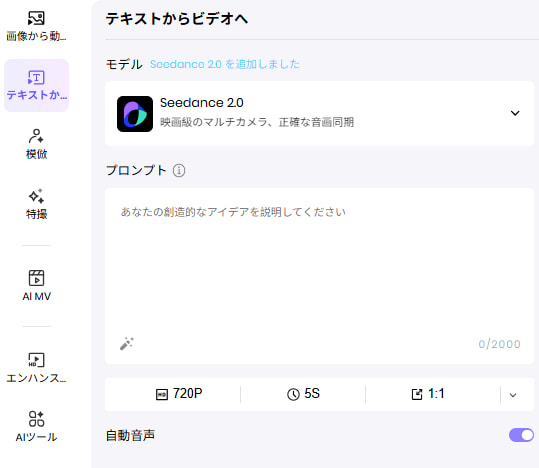539x468 pixels.
Task: Expand the Seedance 2.0 model dropdown chevron
Action: click(515, 113)
